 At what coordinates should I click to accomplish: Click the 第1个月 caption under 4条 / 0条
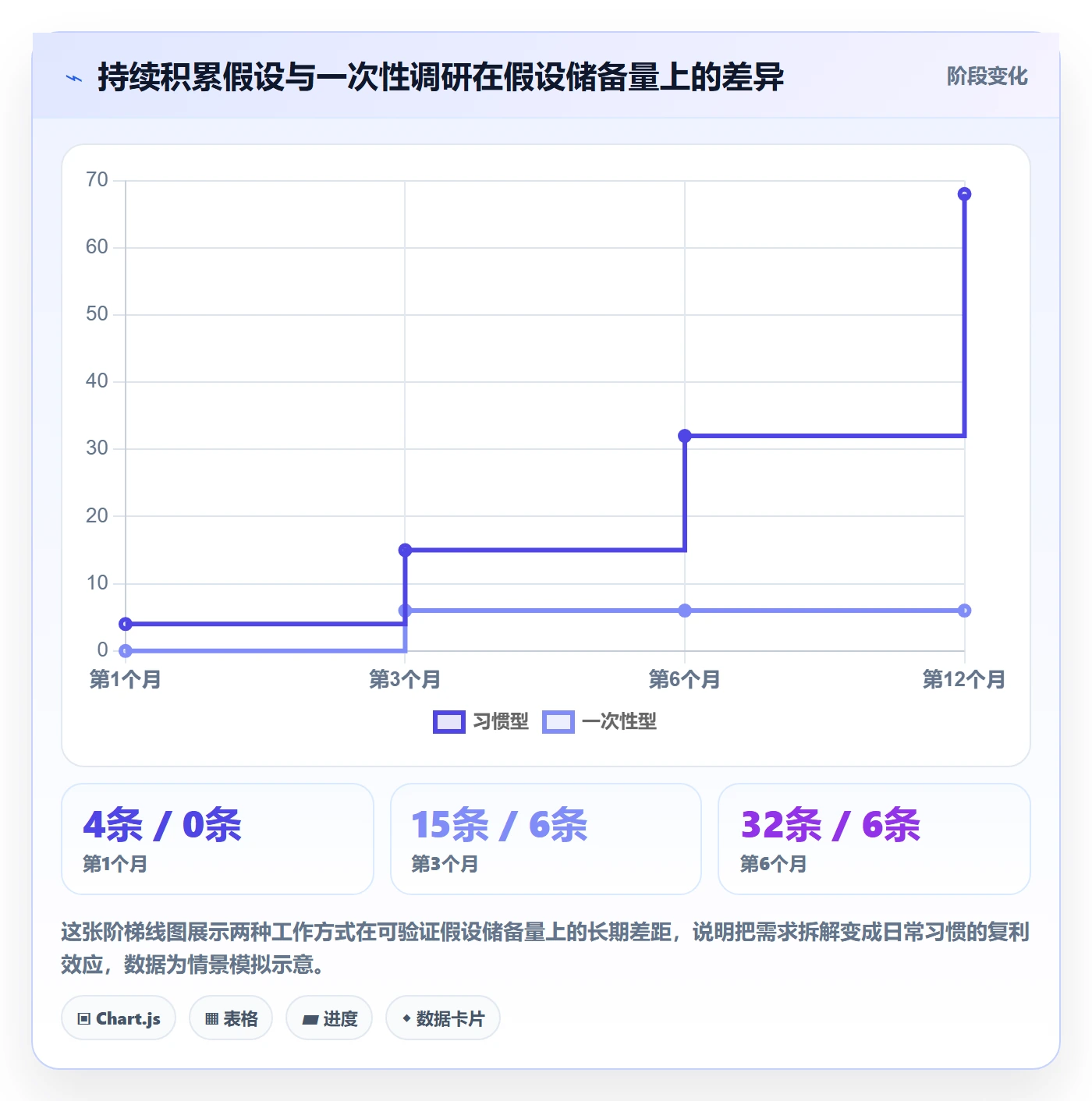pos(115,864)
